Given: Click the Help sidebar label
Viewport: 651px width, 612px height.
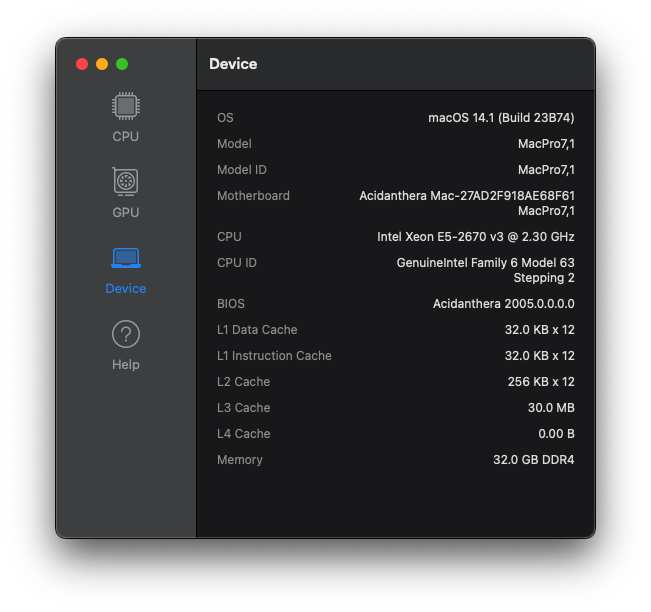Looking at the screenshot, I should click(x=126, y=365).
